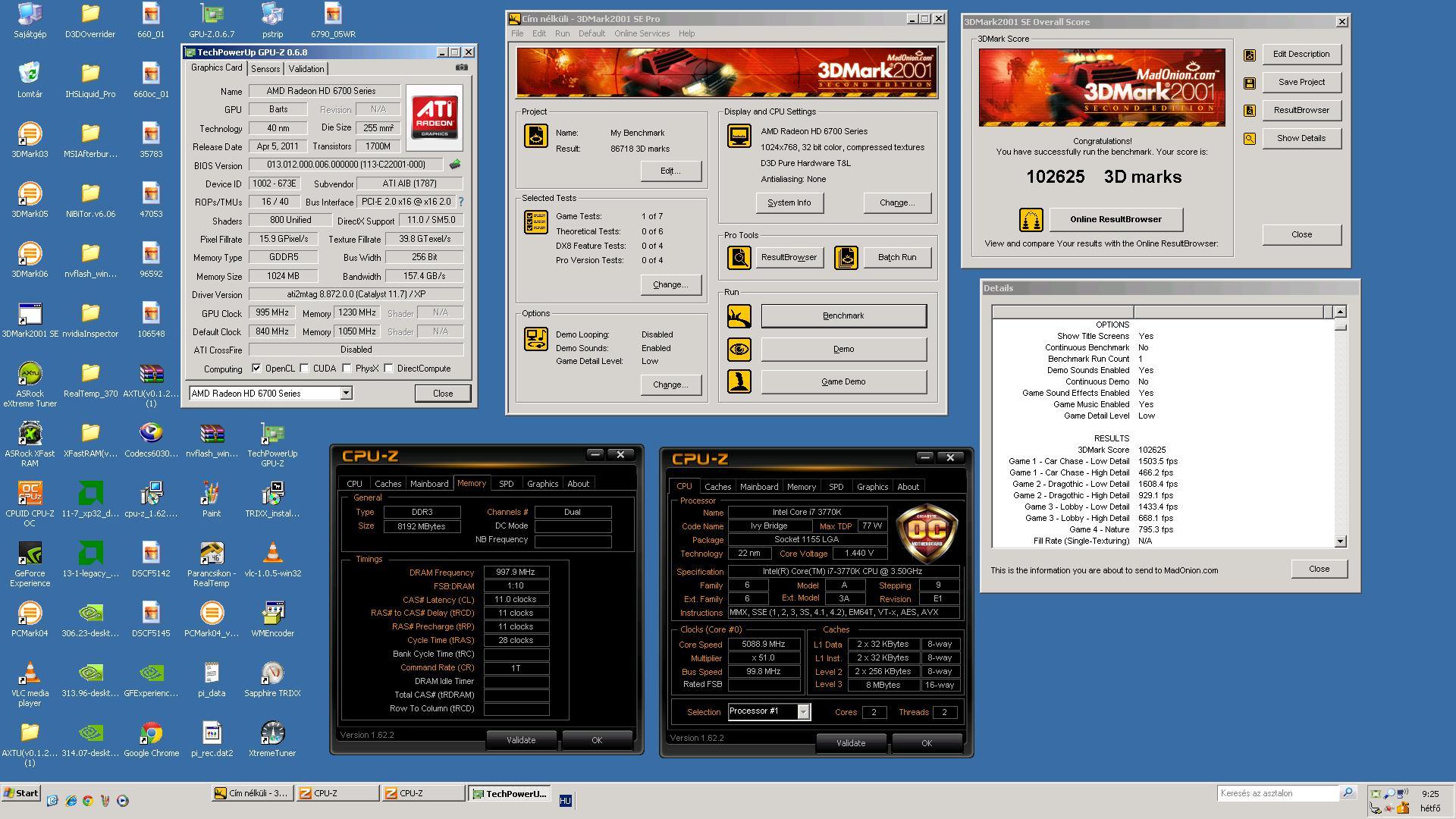Click the Online ResultBrowser button
The image size is (1456, 819).
(x=1116, y=220)
